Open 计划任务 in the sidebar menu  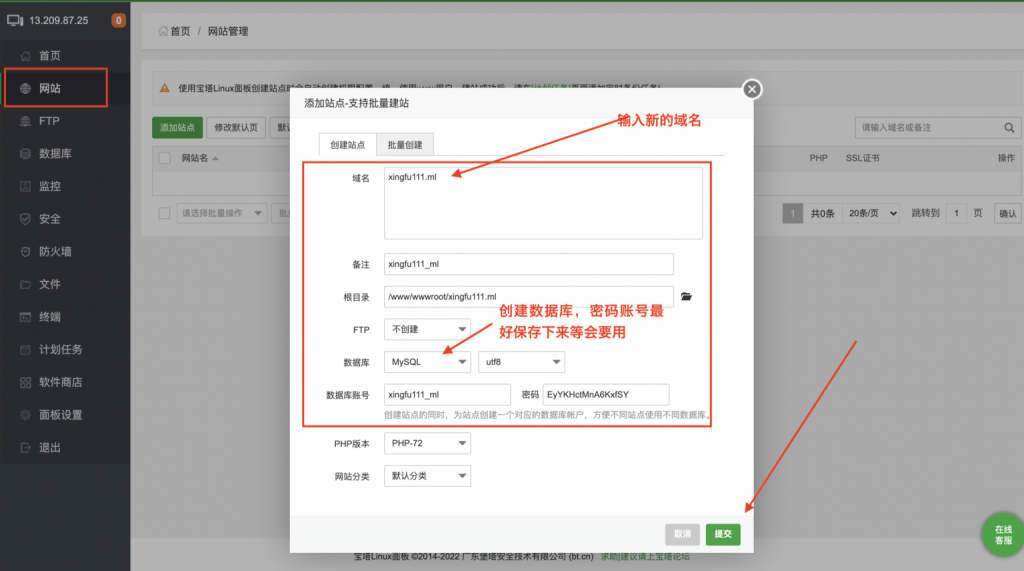[x=65, y=350]
